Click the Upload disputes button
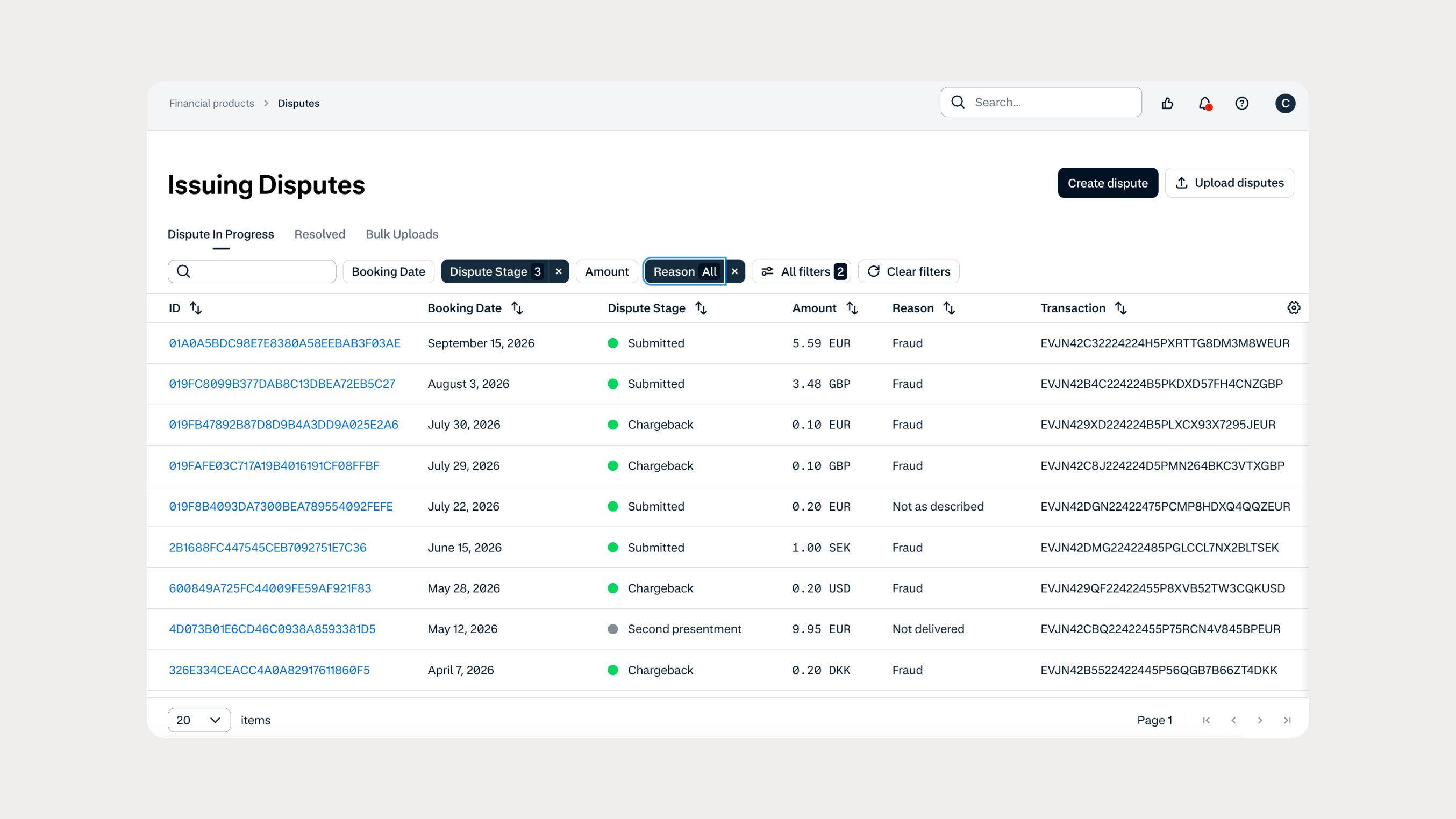1456x819 pixels. (1229, 183)
